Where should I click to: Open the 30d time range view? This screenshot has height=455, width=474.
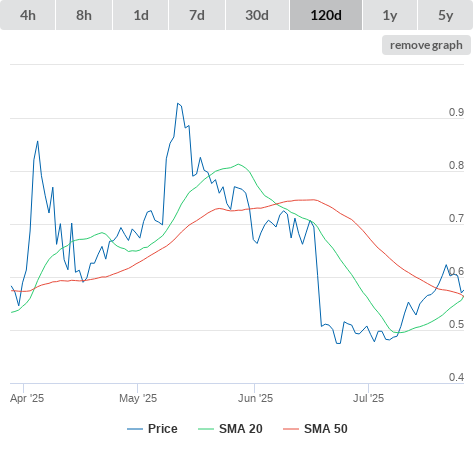[257, 15]
